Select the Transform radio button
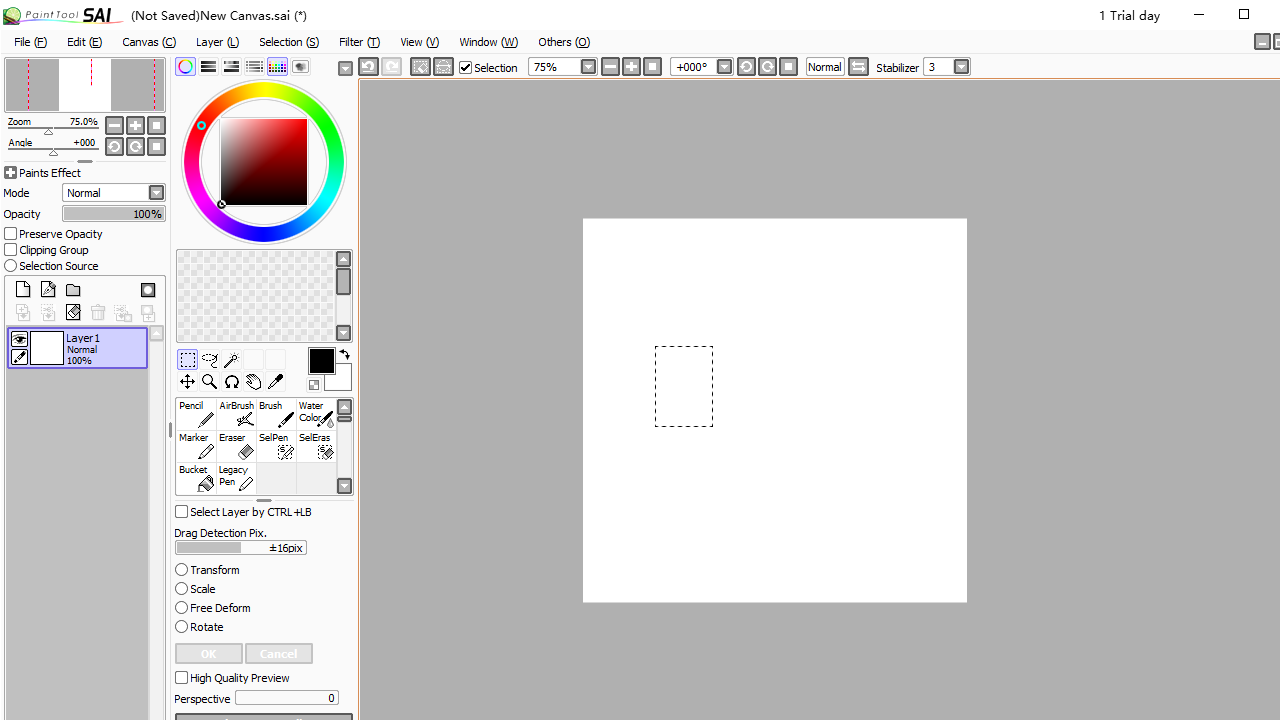 [181, 569]
